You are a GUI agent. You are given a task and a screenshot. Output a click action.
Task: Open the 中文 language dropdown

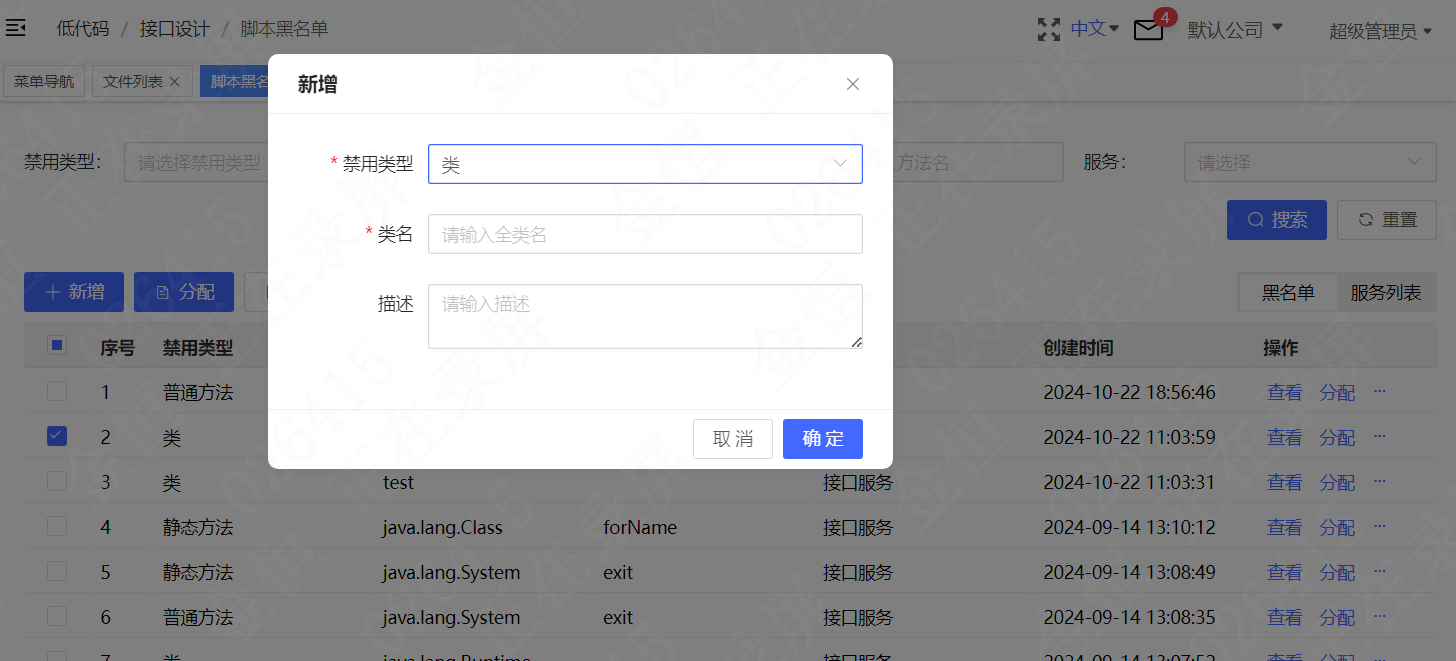(1095, 29)
